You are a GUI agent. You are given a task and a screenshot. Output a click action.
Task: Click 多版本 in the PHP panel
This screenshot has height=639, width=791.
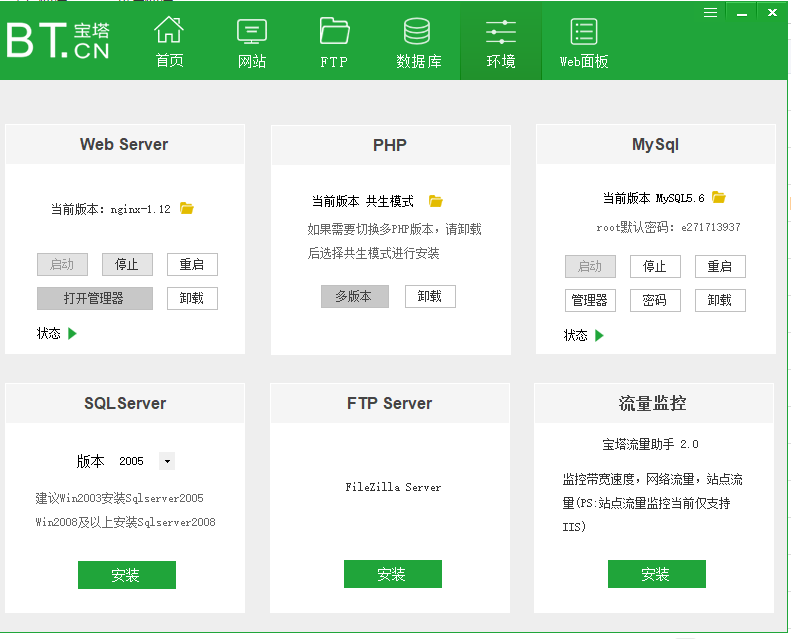[355, 296]
